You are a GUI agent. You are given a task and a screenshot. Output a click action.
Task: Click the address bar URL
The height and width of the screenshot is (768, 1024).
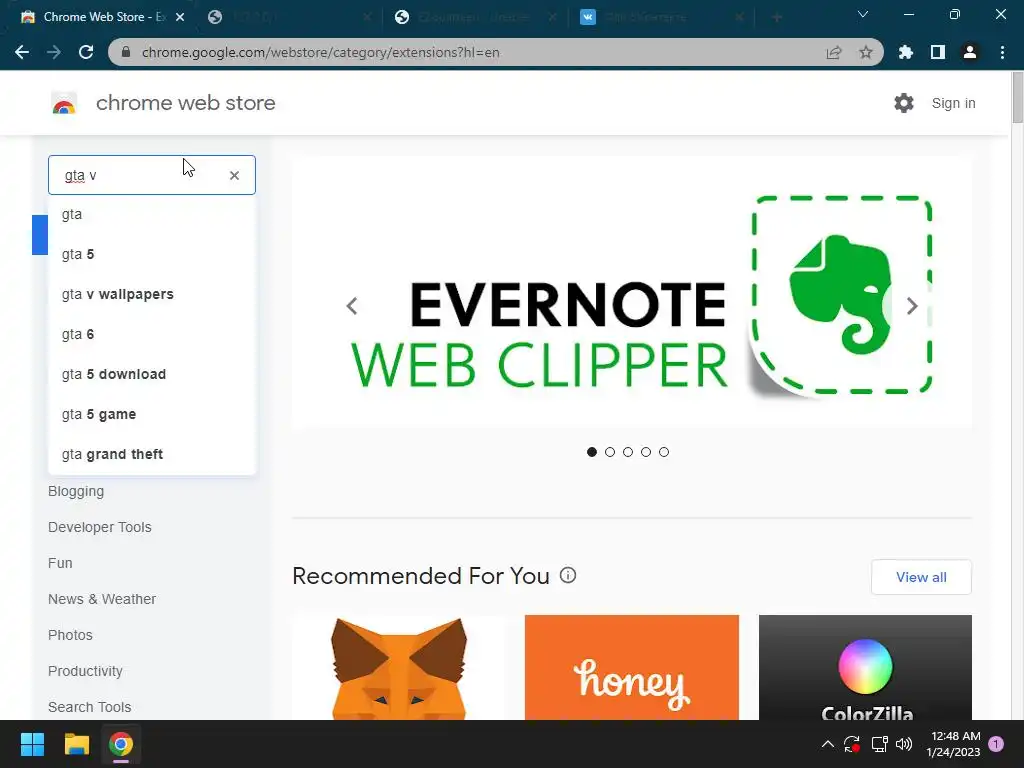(x=320, y=52)
